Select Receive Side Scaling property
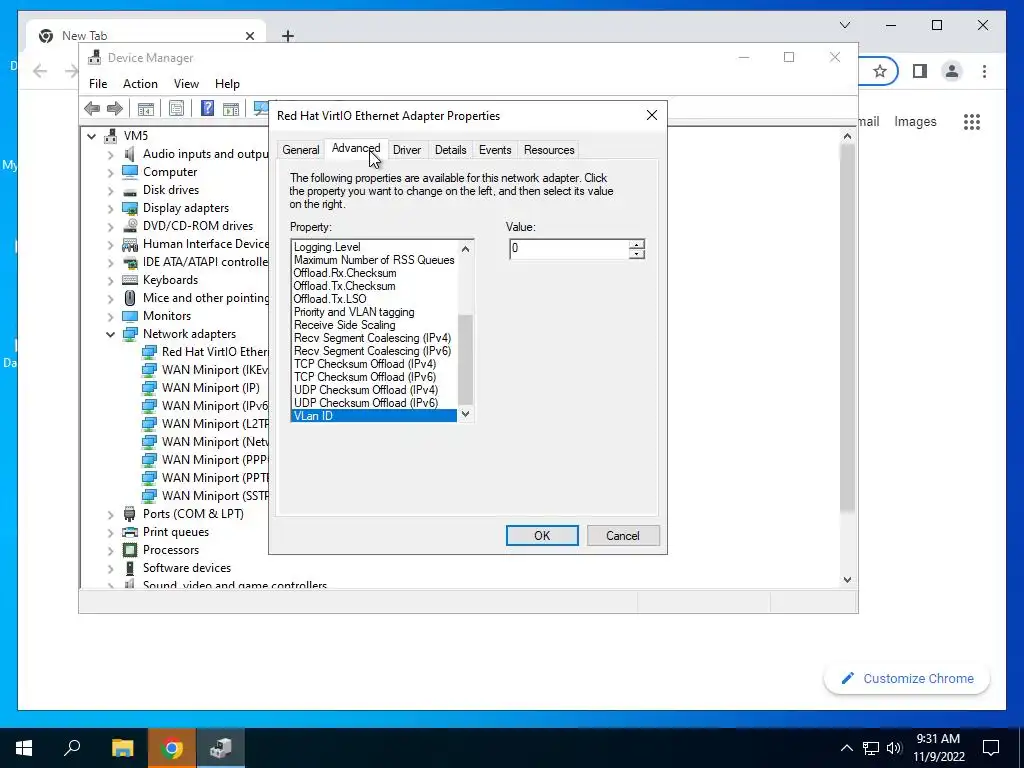This screenshot has height=768, width=1024. click(374, 325)
